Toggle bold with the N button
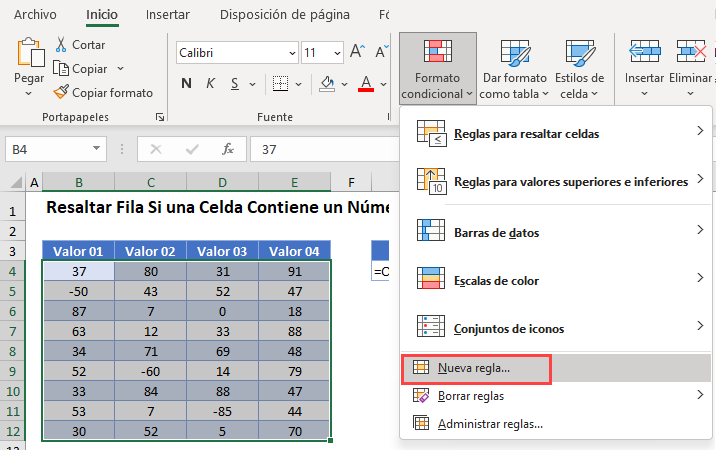716x450 pixels. (186, 84)
